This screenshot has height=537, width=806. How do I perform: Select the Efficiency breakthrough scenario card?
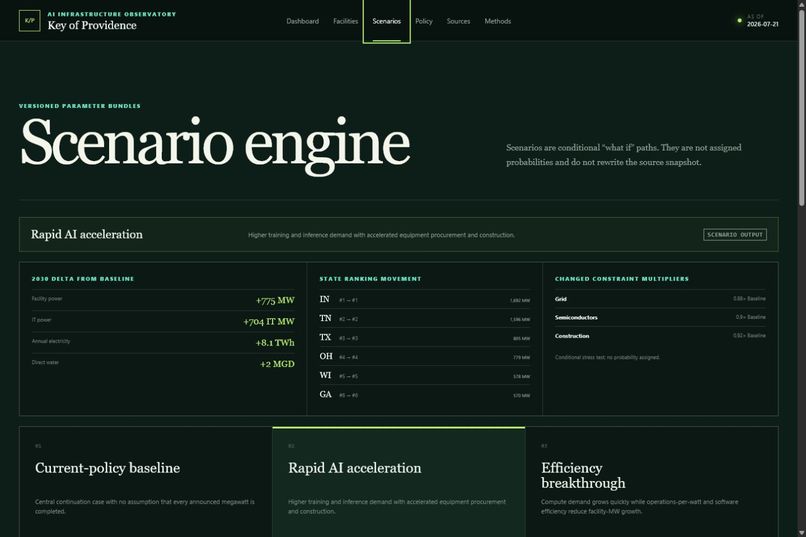[652, 482]
